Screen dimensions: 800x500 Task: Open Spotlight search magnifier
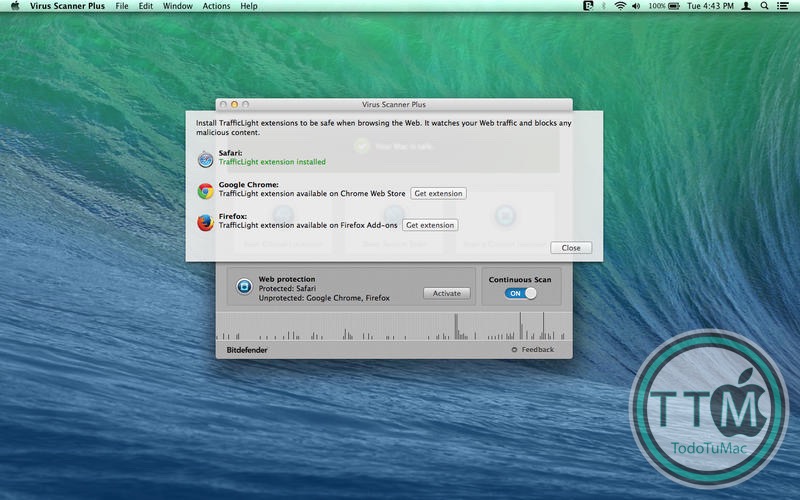tap(764, 6)
